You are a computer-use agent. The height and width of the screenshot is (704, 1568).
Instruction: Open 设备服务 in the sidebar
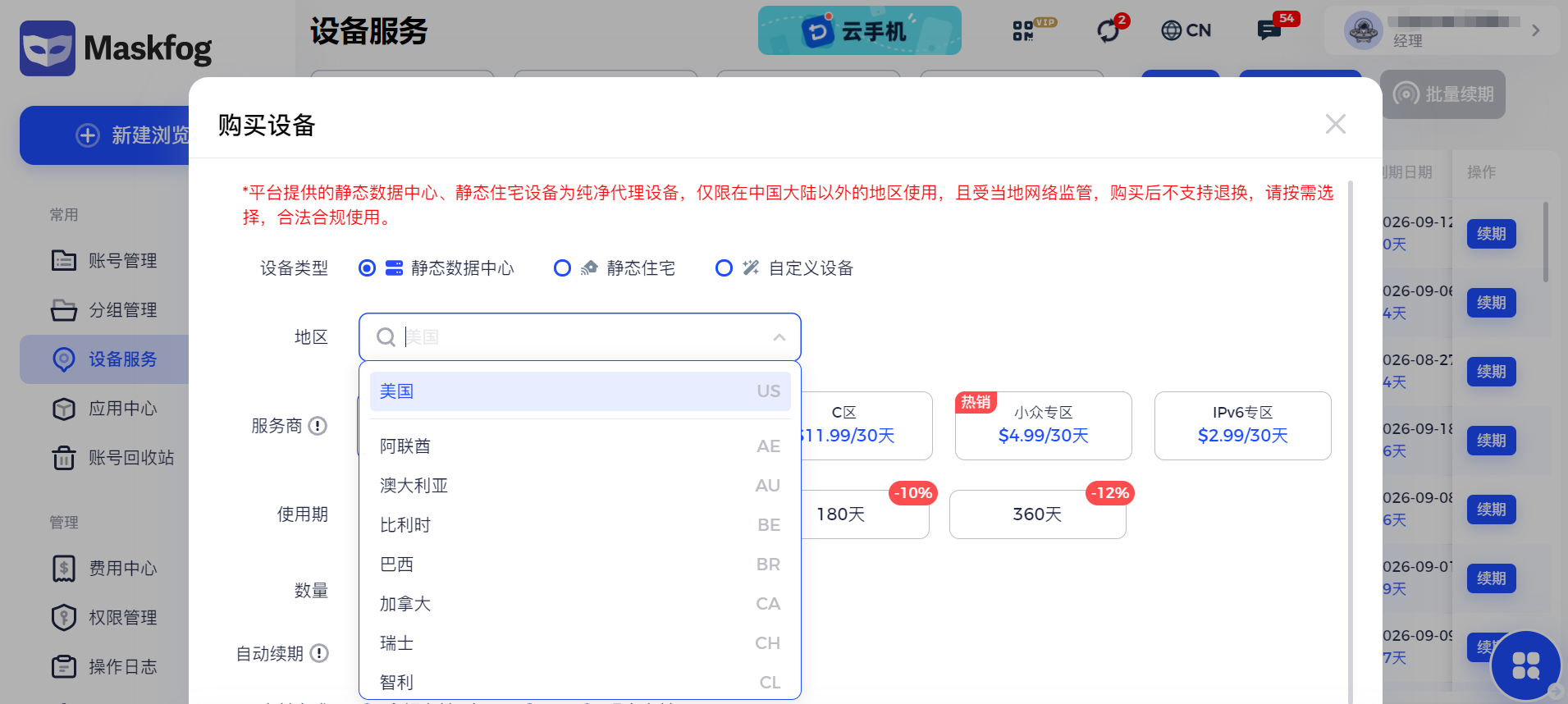tap(104, 359)
